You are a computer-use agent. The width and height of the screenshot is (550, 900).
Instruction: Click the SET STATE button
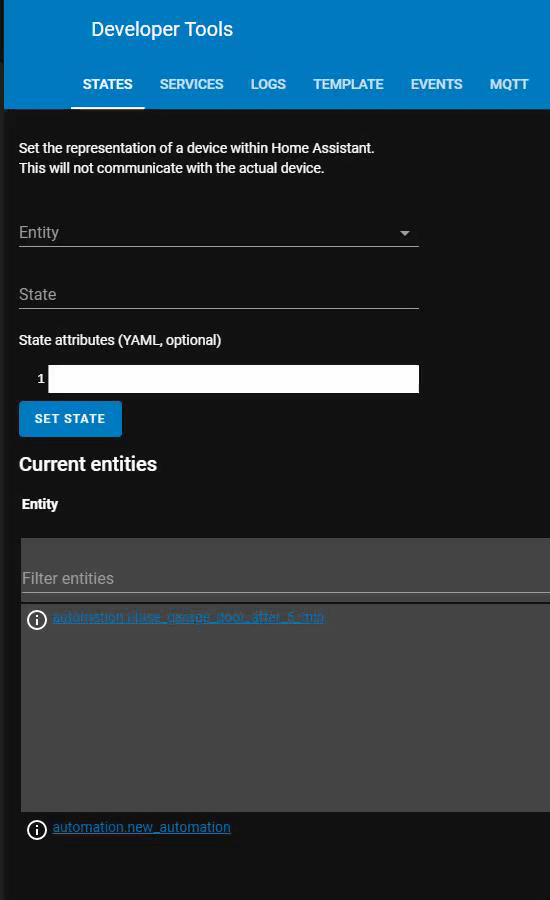(70, 418)
